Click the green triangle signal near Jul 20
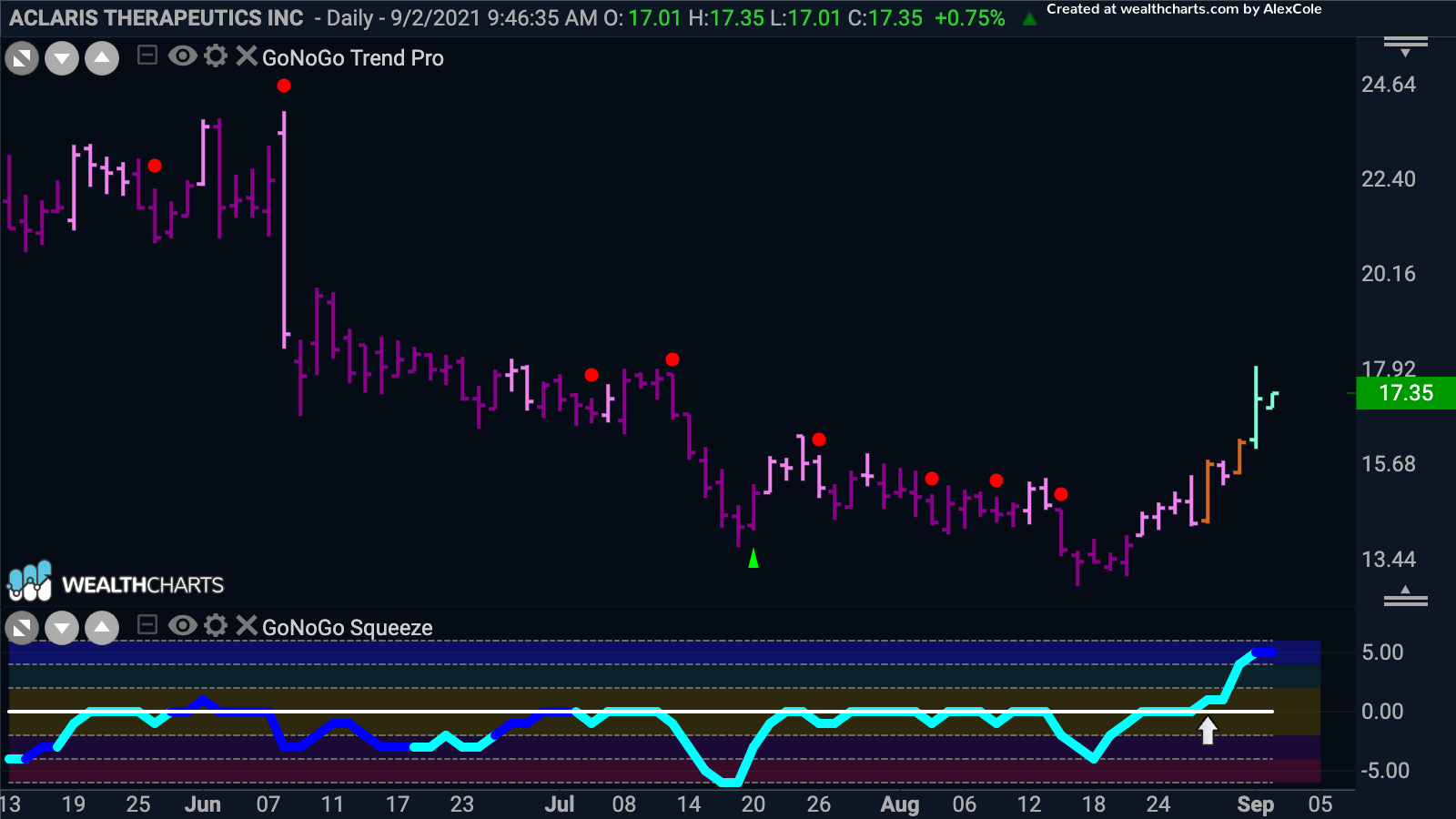1456x819 pixels. point(753,558)
